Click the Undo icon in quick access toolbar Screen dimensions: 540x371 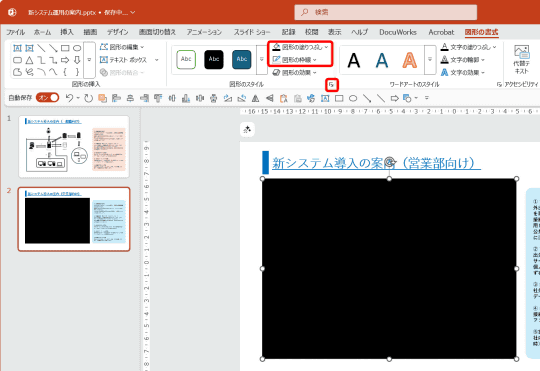(x=69, y=98)
